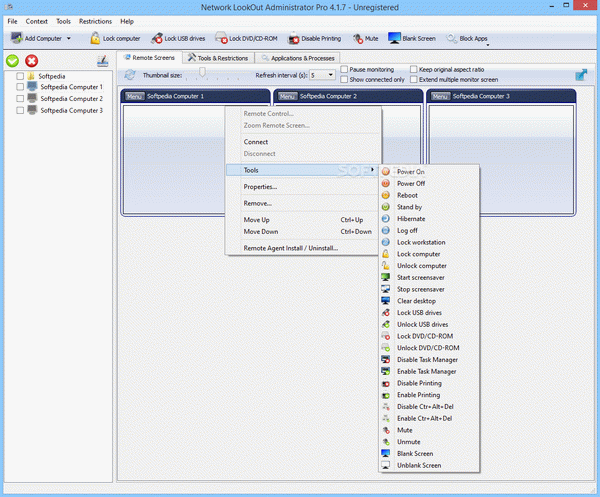The height and width of the screenshot is (497, 600).
Task: Click the red X deselect-all icon
Action: pos(31,61)
